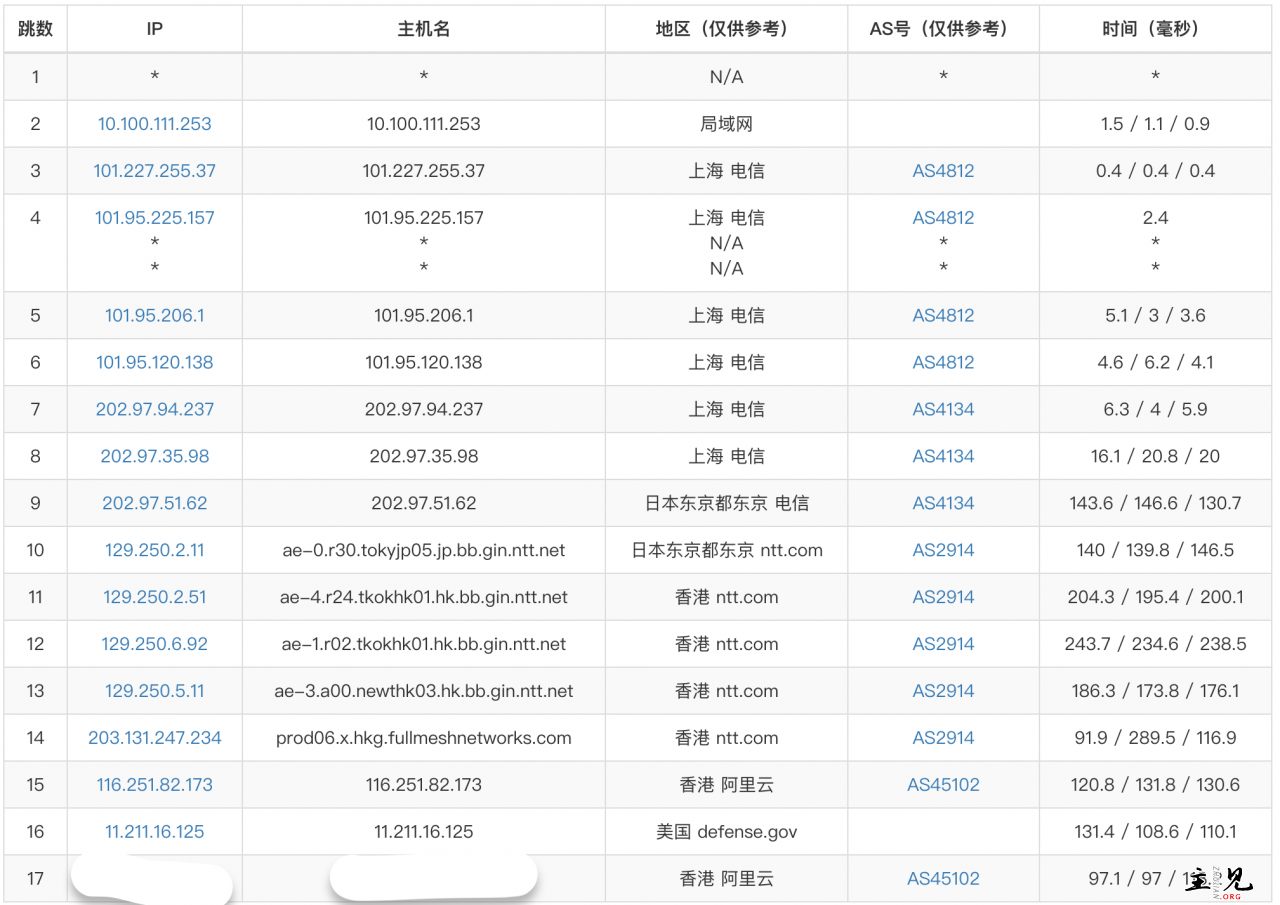This screenshot has height=905, width=1280.
Task: Click AS4812 link in hop 3 row
Action: tap(943, 171)
